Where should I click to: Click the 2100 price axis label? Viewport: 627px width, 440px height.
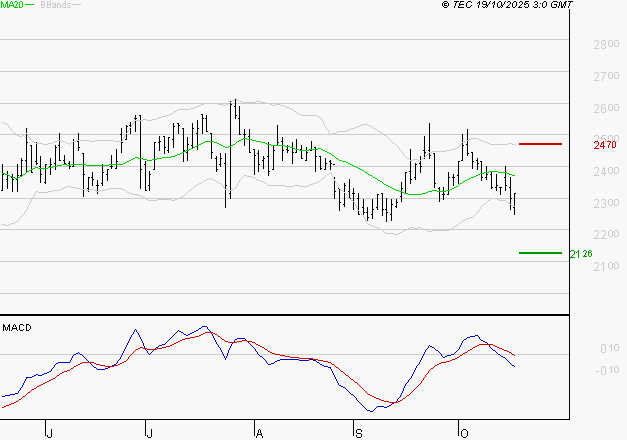click(x=606, y=266)
